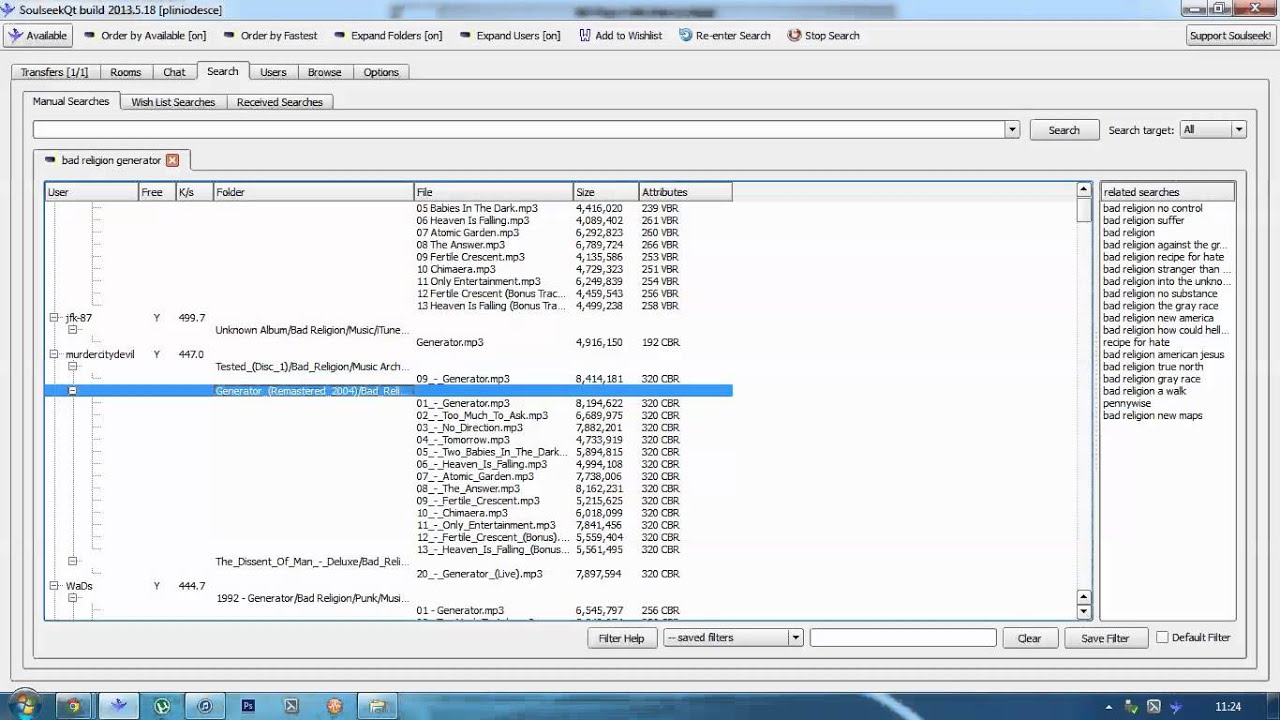Open uTorrent from the taskbar

tap(162, 706)
